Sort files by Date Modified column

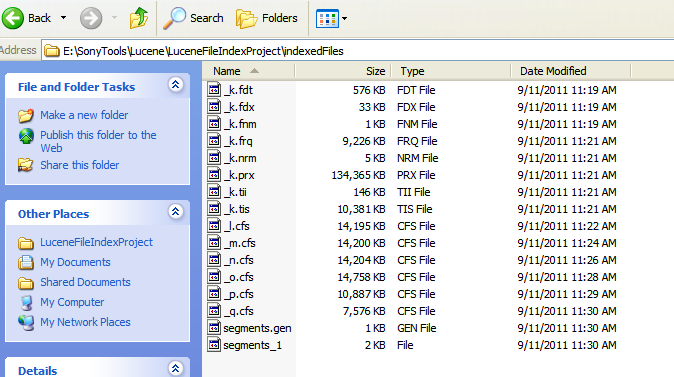point(571,71)
